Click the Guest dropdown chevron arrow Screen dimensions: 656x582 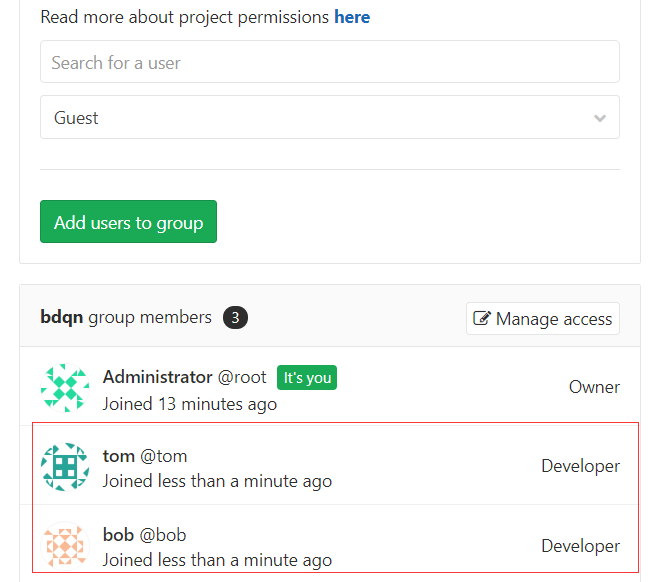600,118
